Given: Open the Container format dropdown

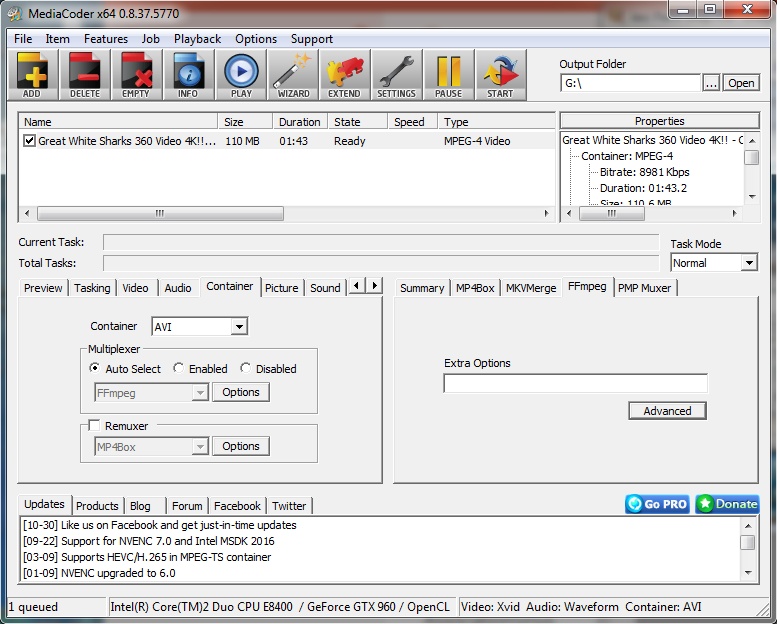Looking at the screenshot, I should coord(239,327).
